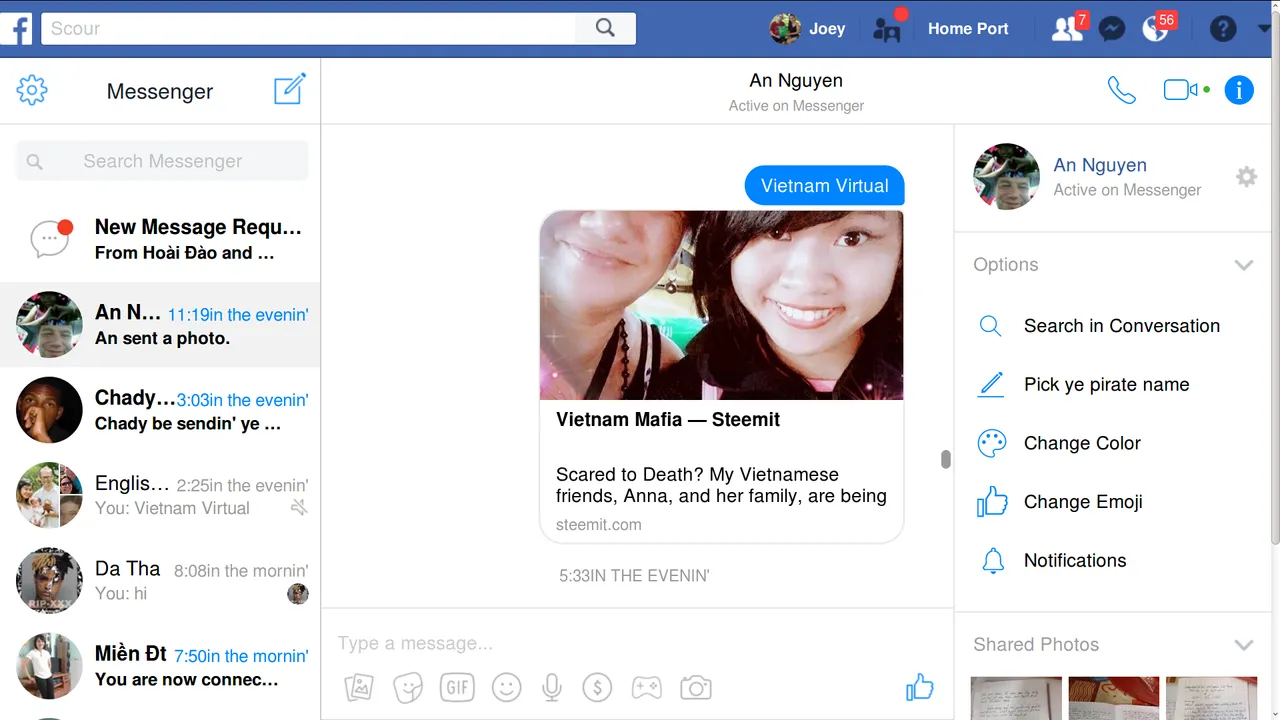1280x720 pixels.
Task: Open the third shared photo thumbnail
Action: (x=1211, y=698)
